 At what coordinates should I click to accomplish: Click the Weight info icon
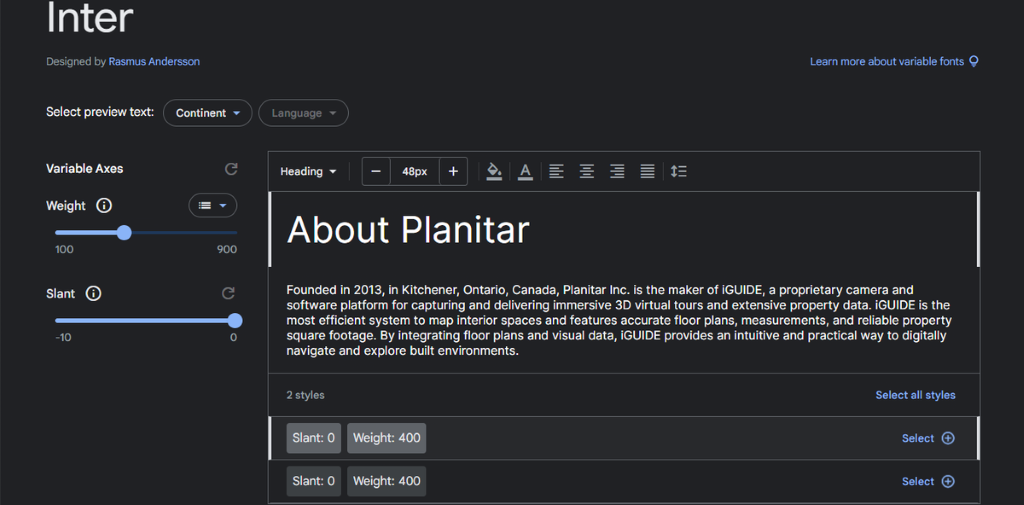(104, 206)
